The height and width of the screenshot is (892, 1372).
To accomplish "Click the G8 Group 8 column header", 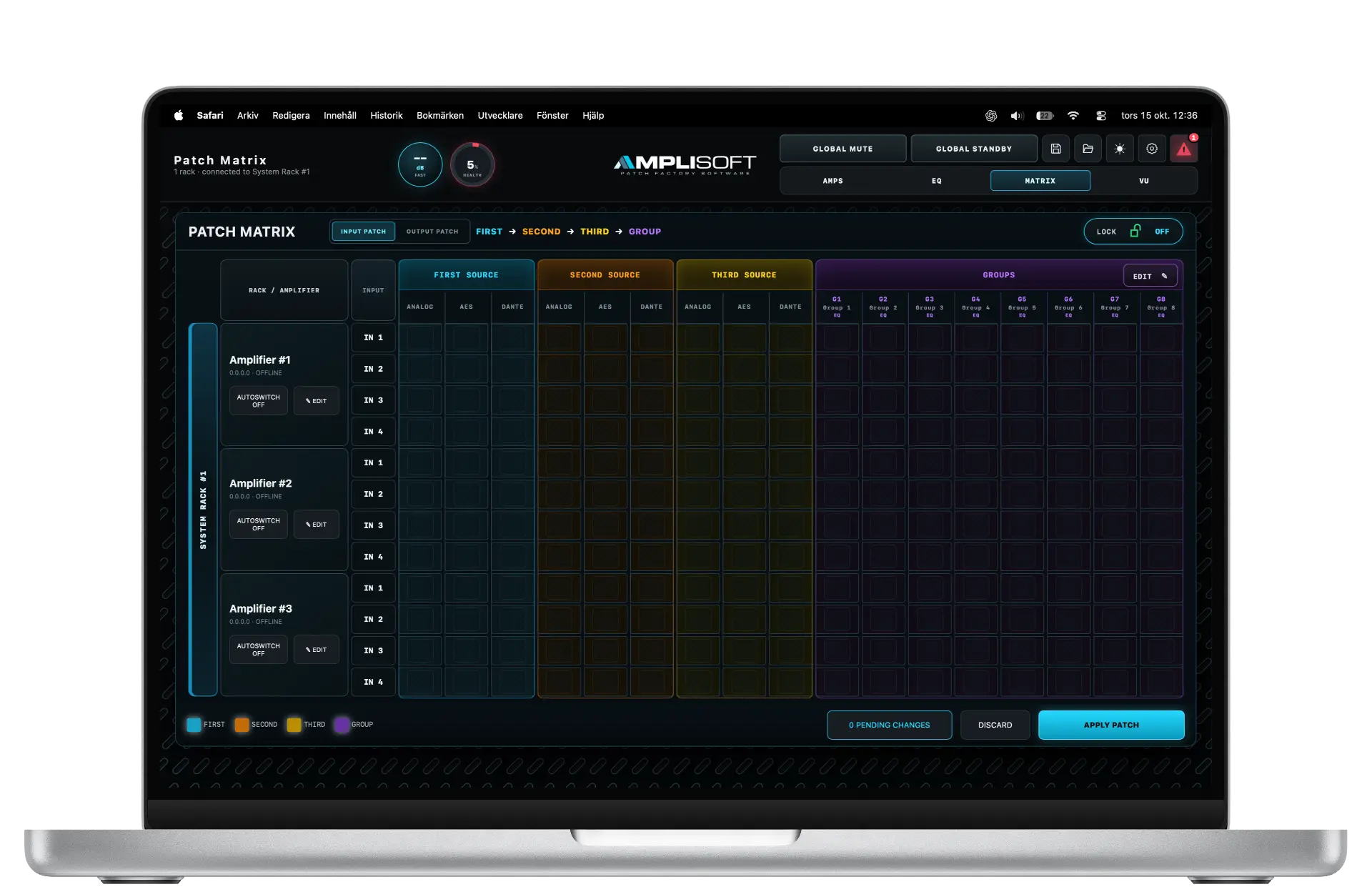I will (1161, 307).
